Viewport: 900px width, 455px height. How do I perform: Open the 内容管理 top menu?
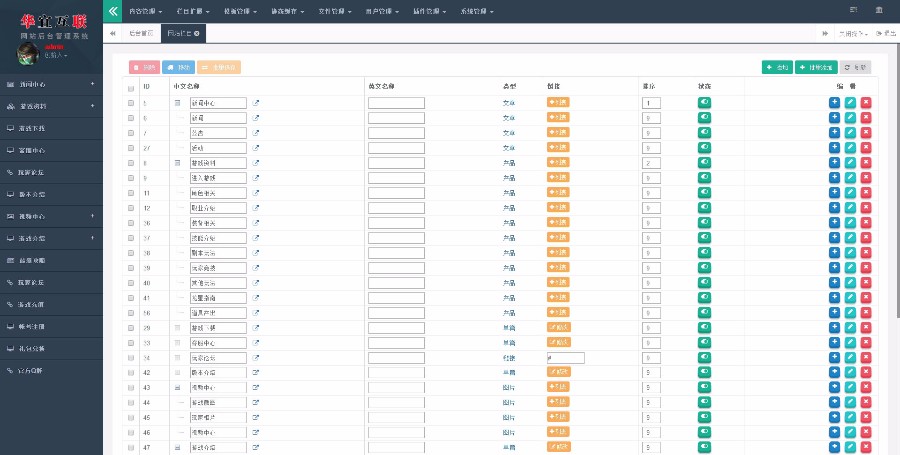coord(145,11)
